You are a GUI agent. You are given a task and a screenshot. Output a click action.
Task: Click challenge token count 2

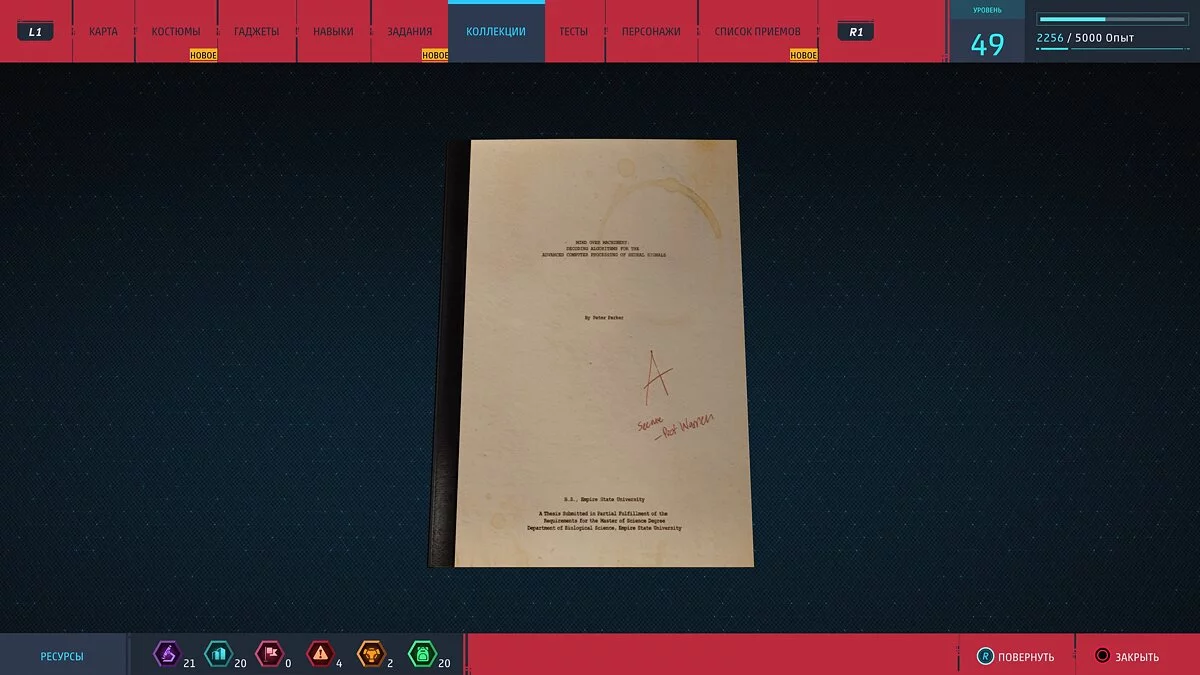(390, 663)
